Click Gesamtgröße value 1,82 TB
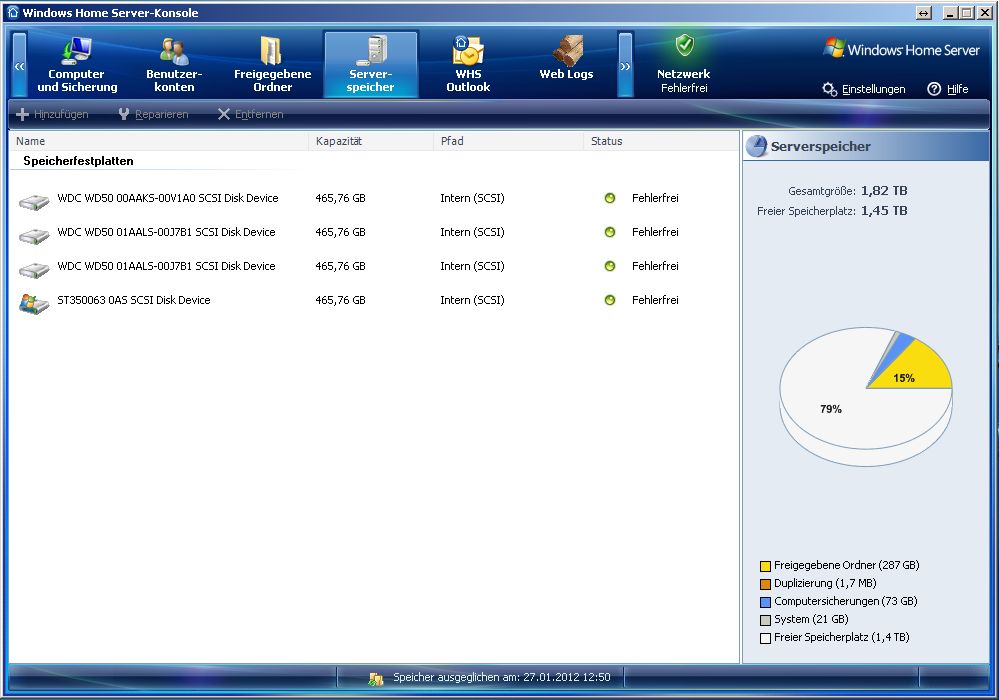999x700 pixels. click(x=884, y=190)
